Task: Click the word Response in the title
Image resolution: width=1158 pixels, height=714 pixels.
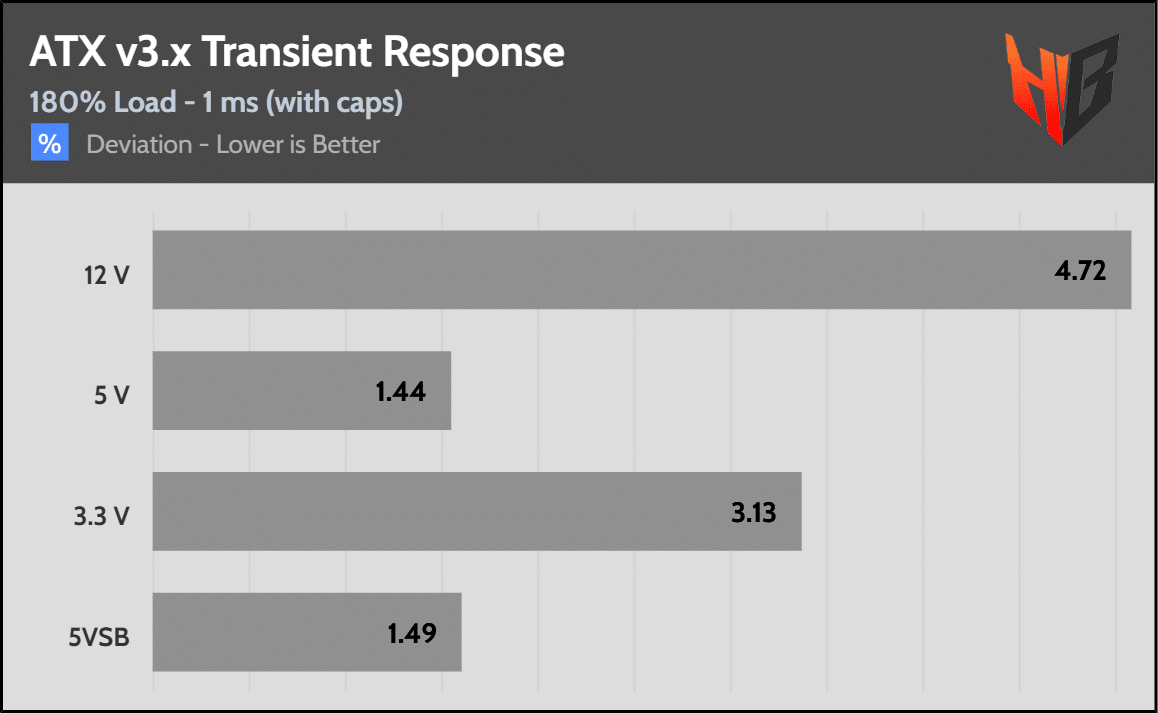Action: 473,53
